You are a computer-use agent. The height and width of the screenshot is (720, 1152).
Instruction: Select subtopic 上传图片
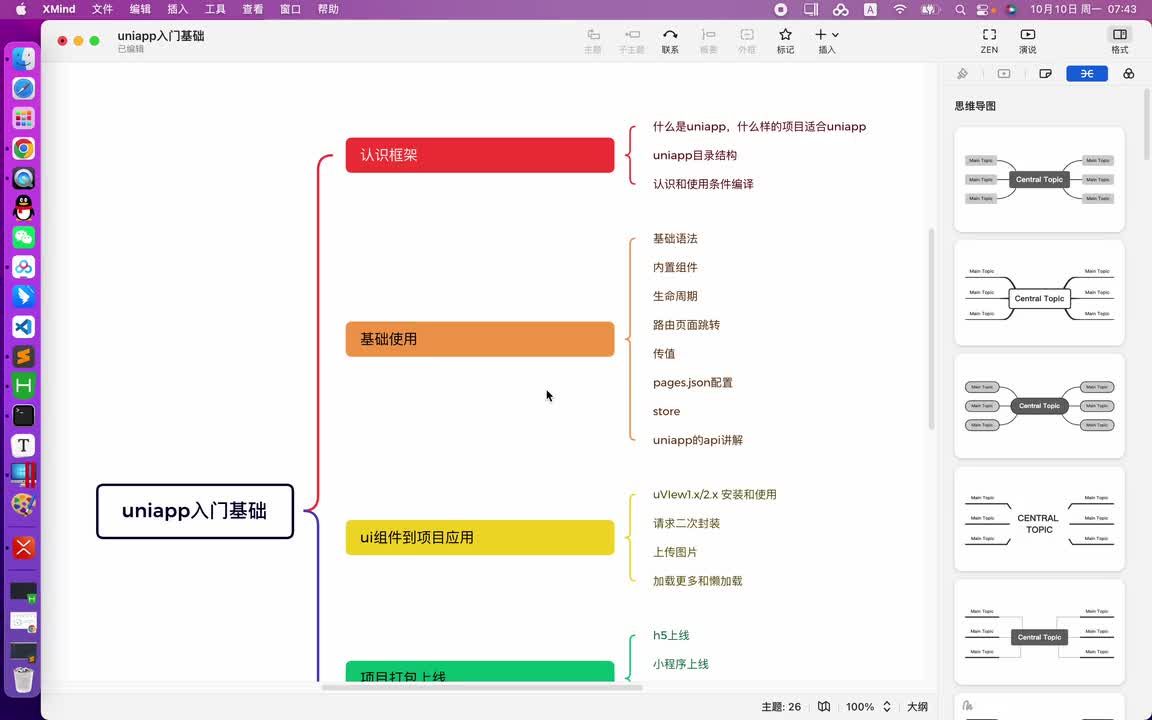(674, 552)
